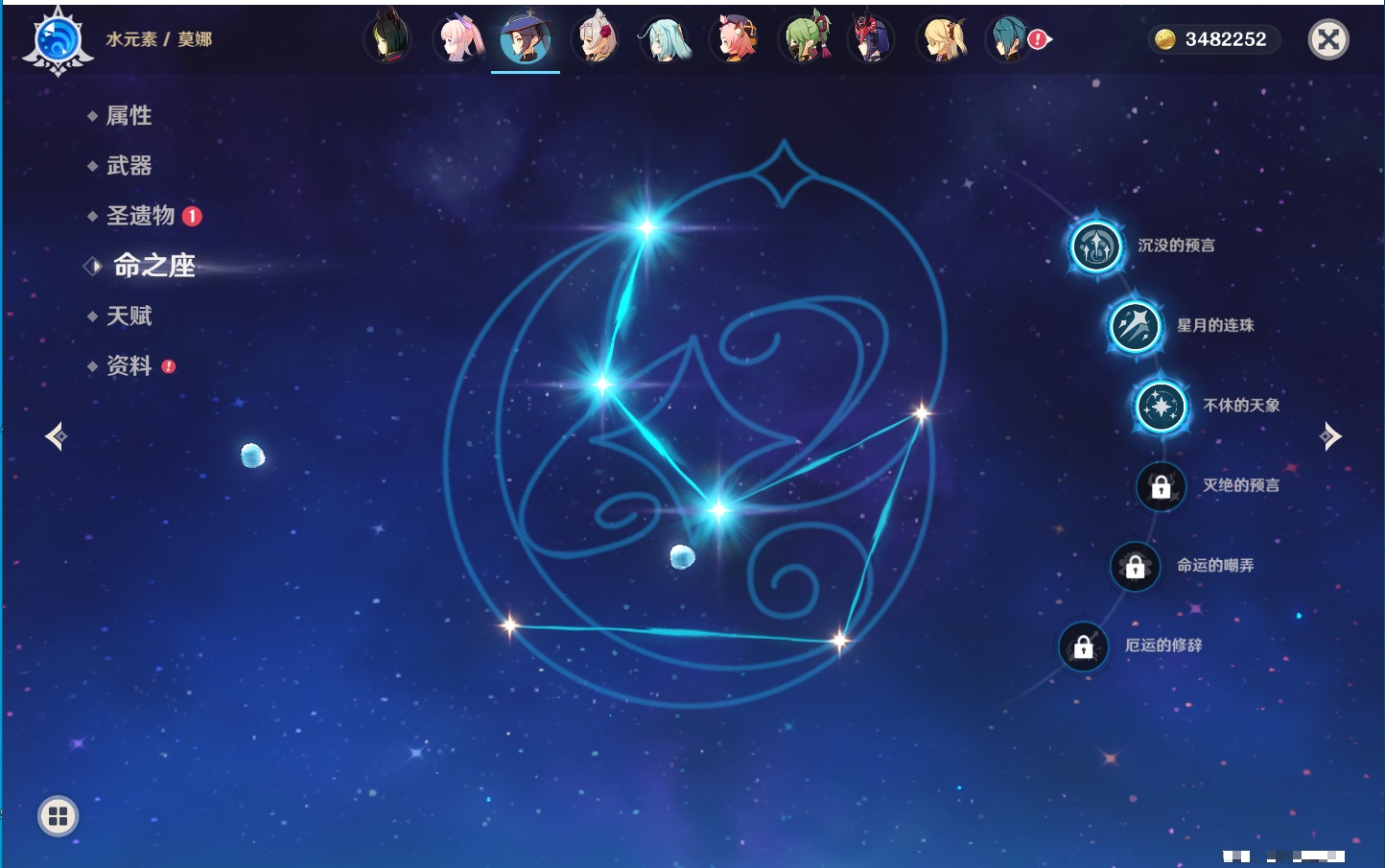Click the 命运的嘲弄 label
Screen dimensions: 1385x868
pos(1215,566)
